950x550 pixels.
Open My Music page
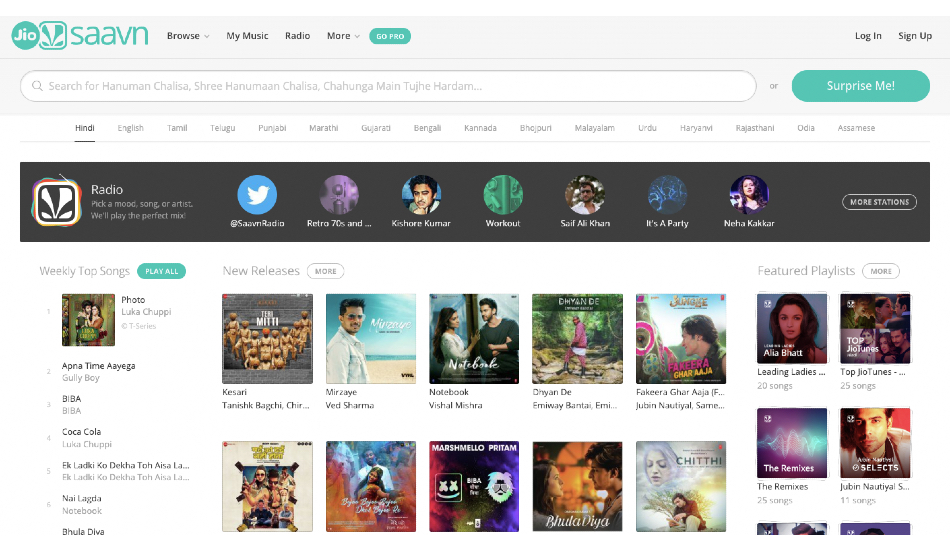[x=247, y=36]
